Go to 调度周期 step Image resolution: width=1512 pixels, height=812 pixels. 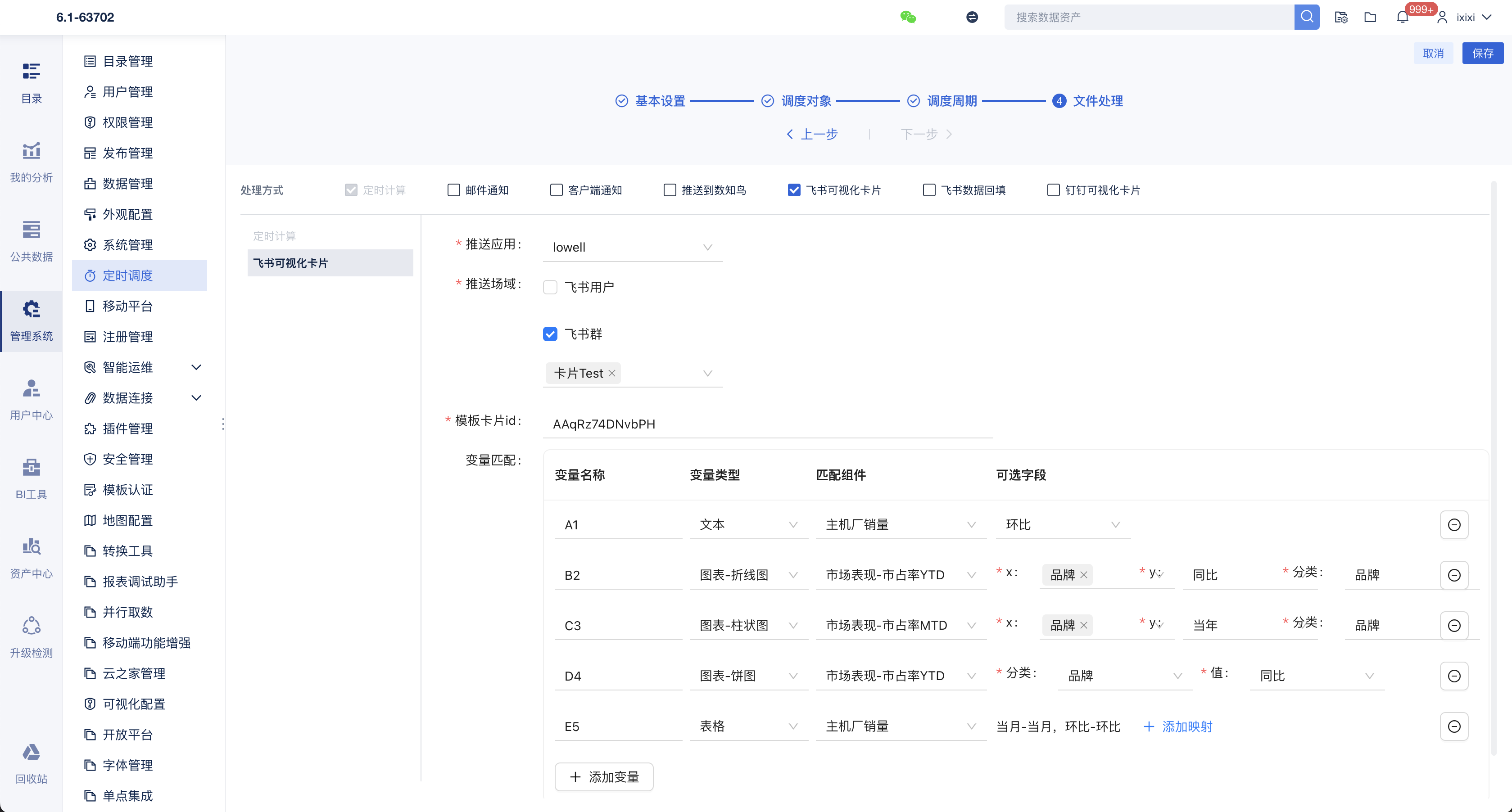coord(951,101)
